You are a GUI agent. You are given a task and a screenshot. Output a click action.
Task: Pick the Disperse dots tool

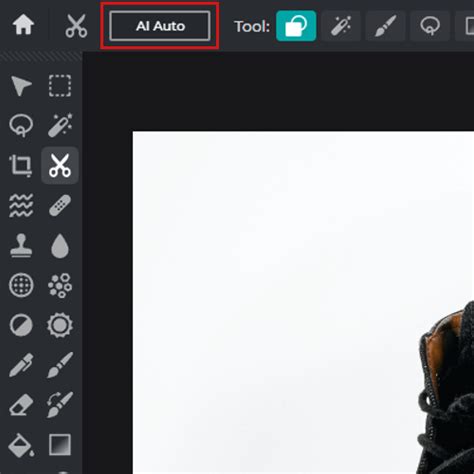60,285
